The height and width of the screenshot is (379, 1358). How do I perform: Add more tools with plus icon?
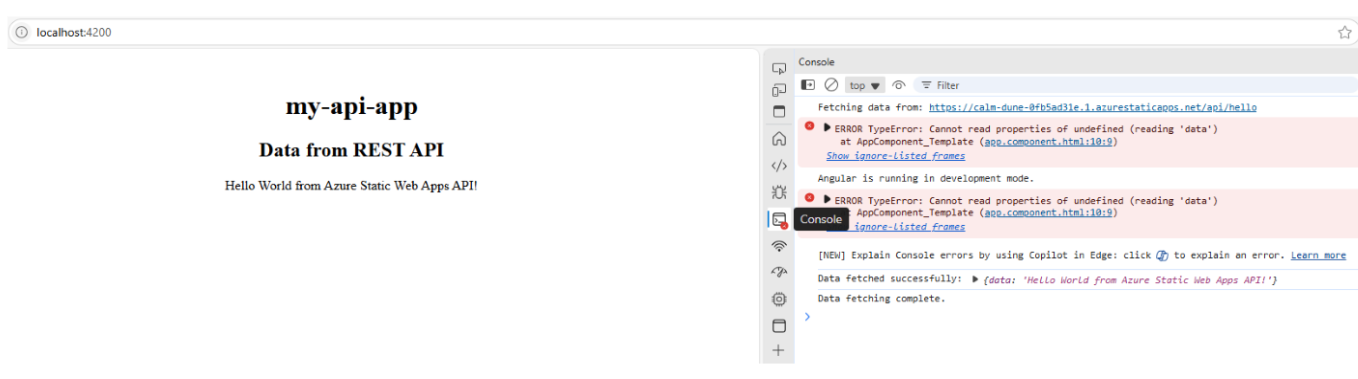779,351
